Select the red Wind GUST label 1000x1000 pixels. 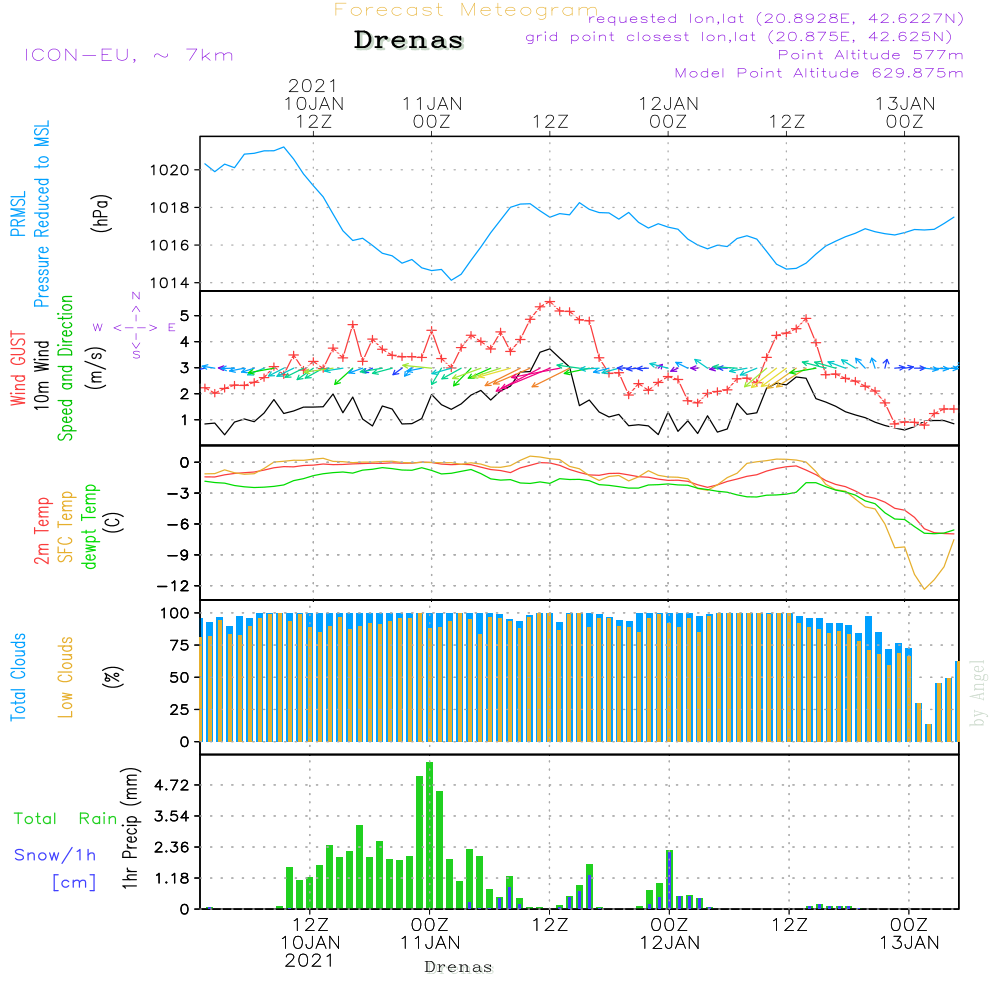point(17,370)
